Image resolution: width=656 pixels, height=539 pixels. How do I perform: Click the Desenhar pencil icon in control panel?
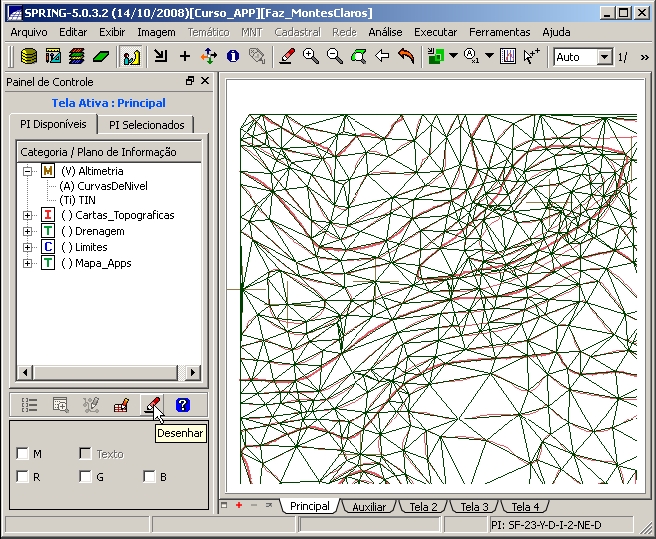click(x=152, y=405)
